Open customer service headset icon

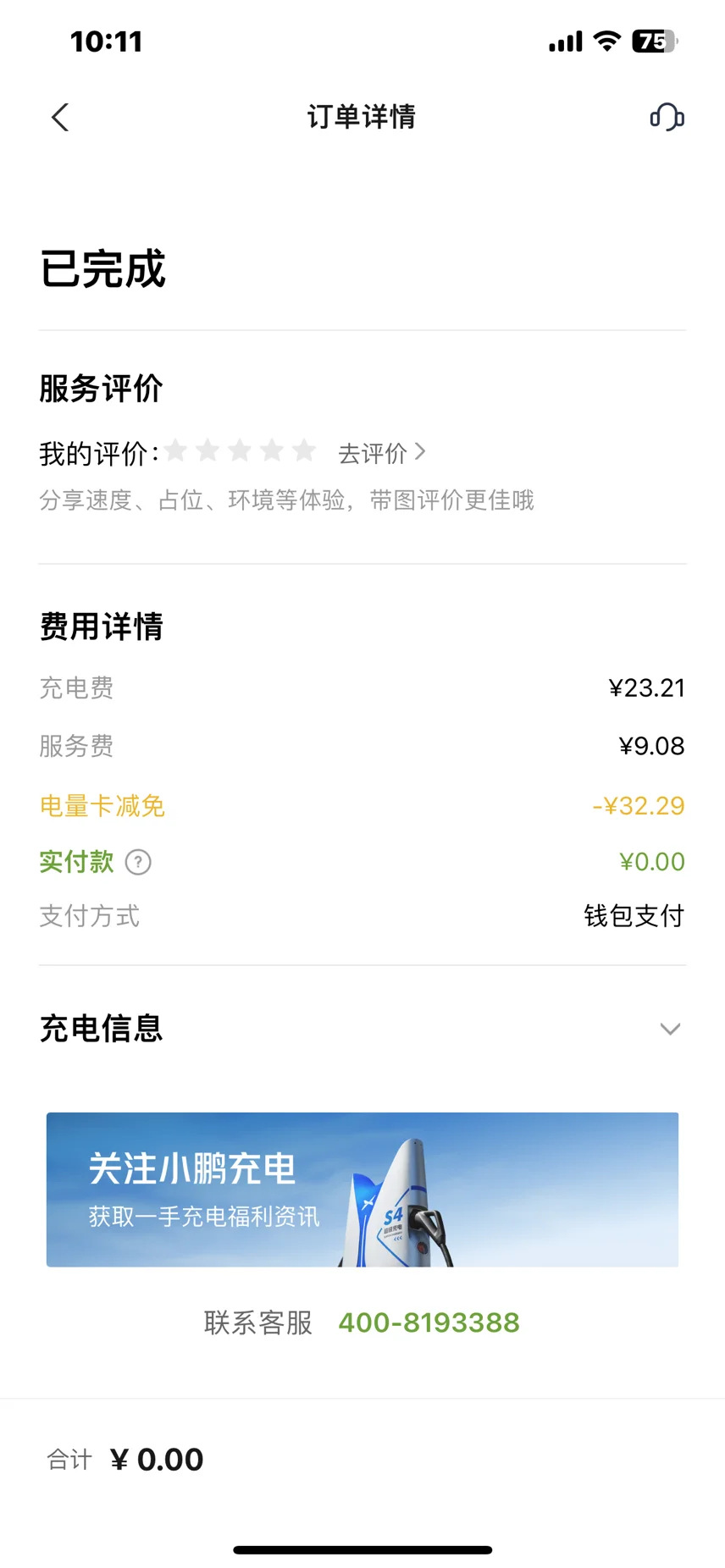pyautogui.click(x=667, y=117)
